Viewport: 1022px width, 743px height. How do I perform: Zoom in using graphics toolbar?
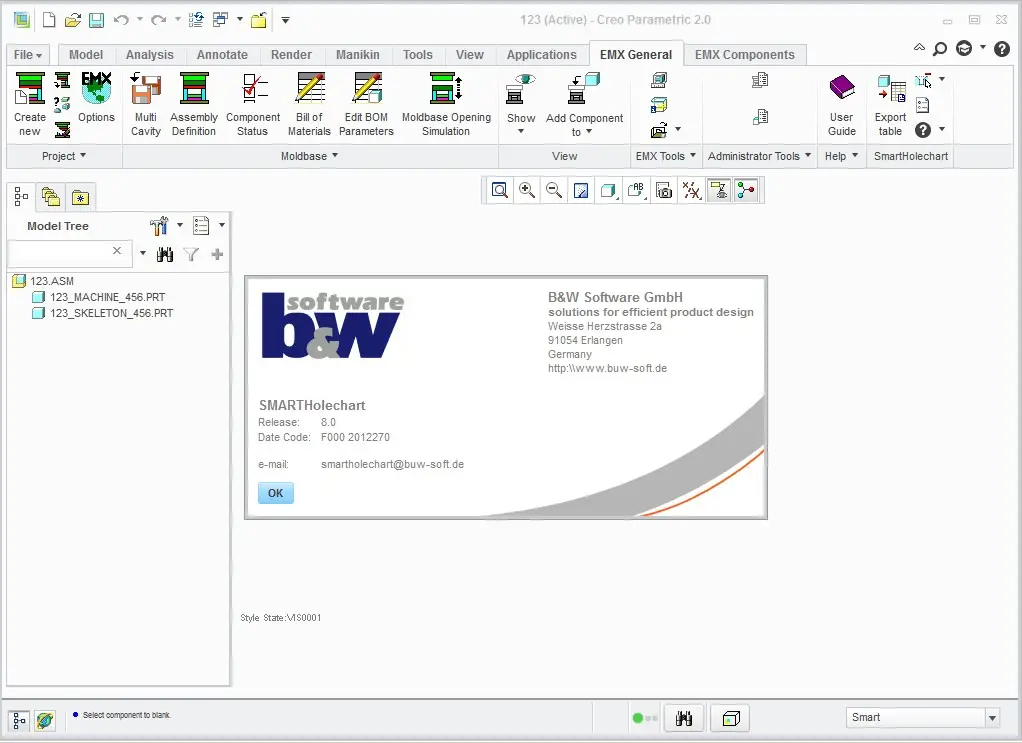click(527, 190)
